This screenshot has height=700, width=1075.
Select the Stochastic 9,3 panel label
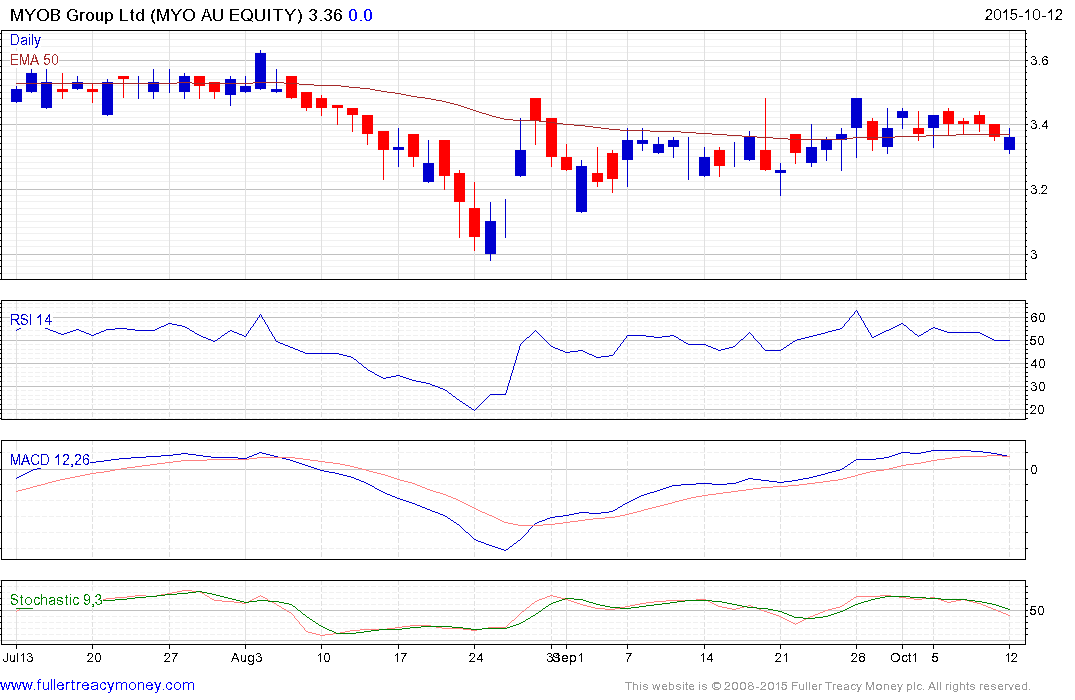point(56,600)
